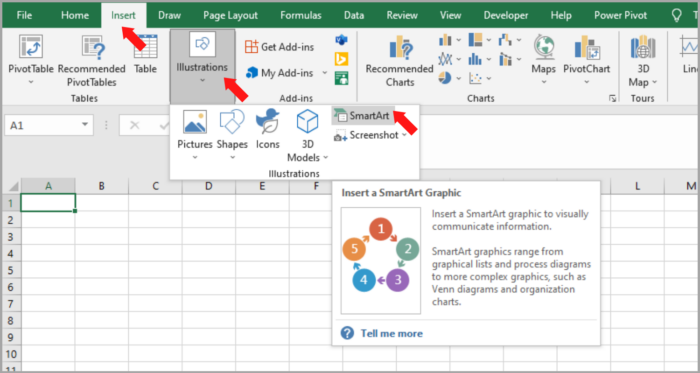Click the Shapes icon
700x373 pixels.
click(232, 121)
